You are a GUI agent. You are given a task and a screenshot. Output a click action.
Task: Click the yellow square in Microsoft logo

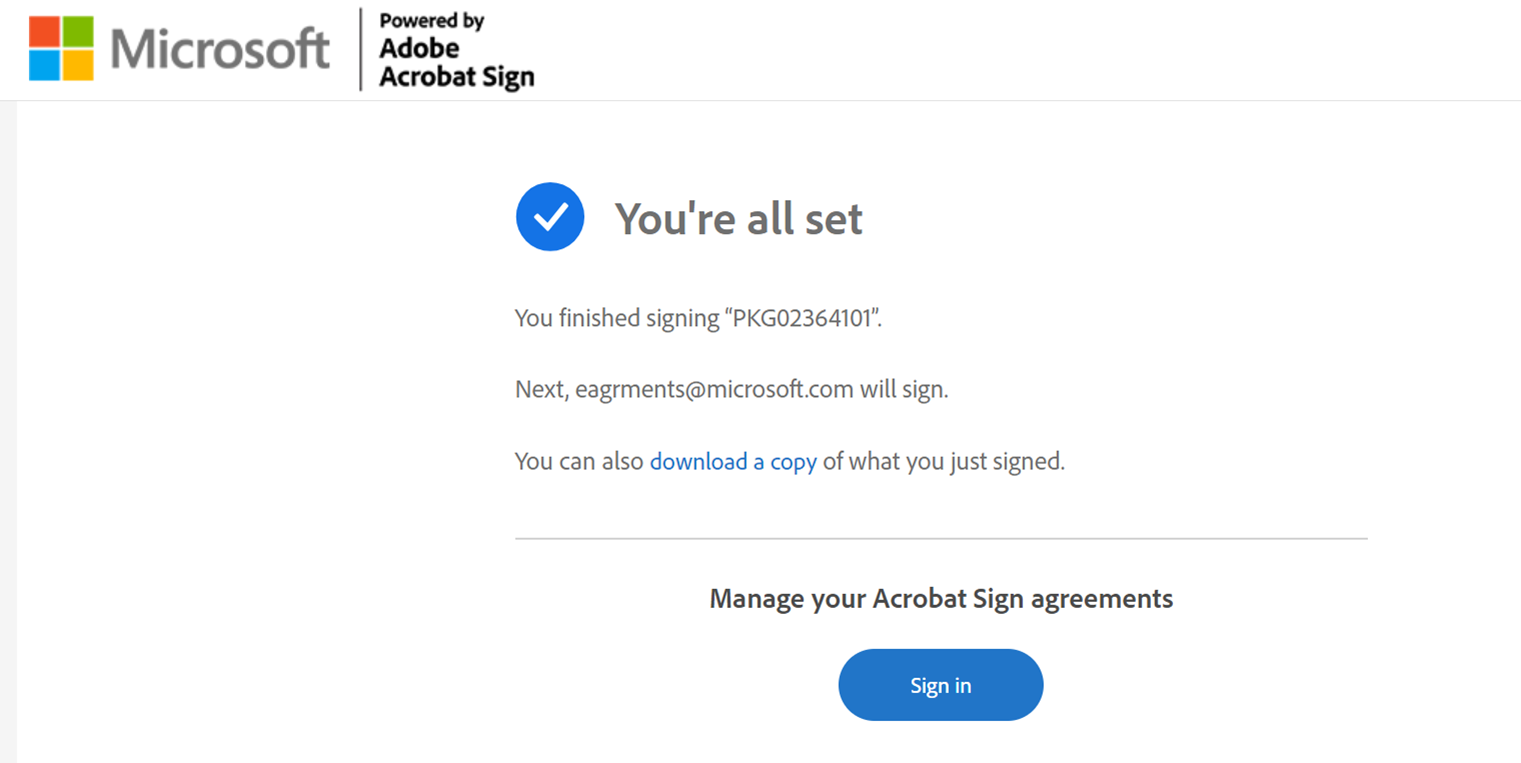click(78, 65)
